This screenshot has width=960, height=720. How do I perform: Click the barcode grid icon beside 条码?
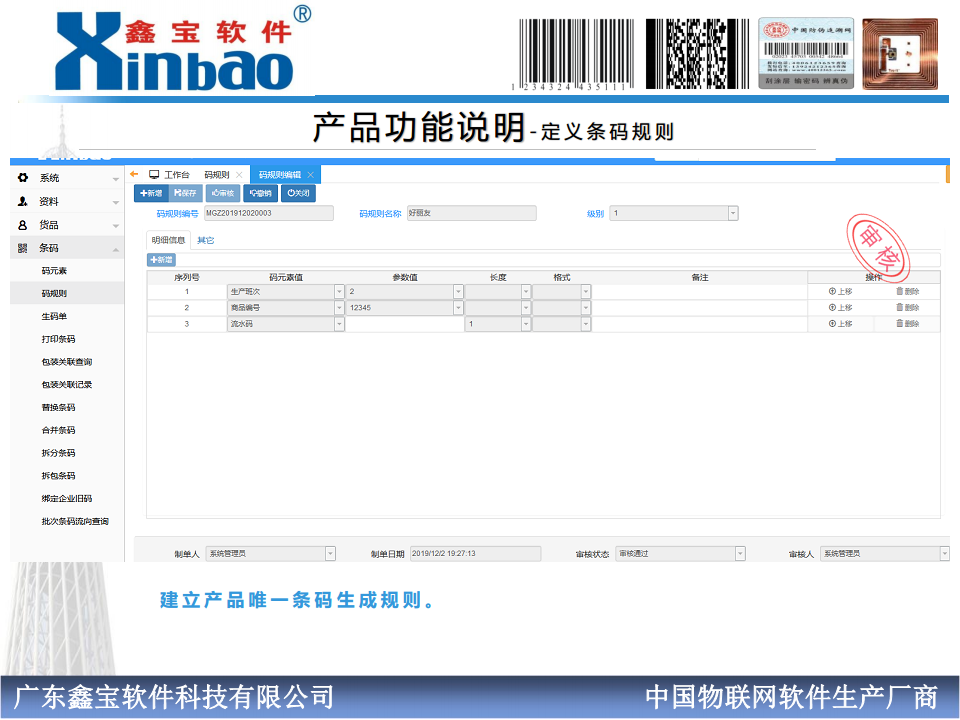point(23,248)
